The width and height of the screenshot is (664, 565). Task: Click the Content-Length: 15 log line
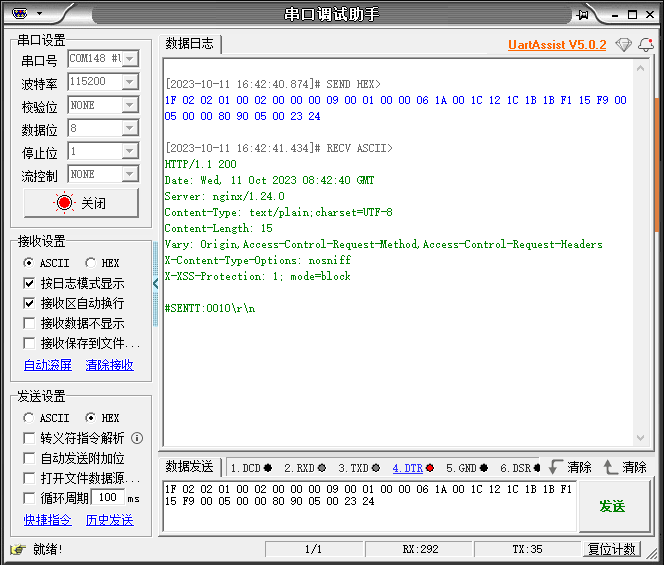(219, 228)
